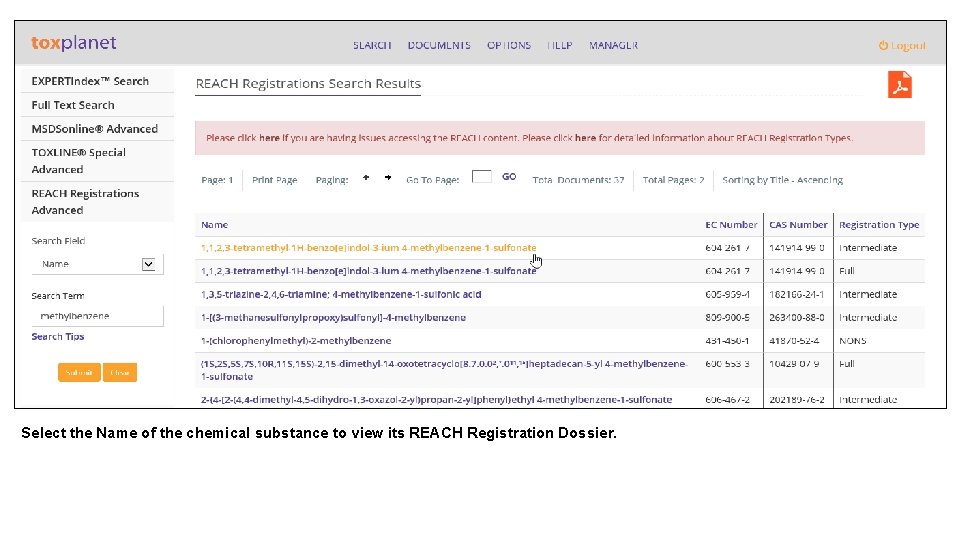This screenshot has height=540, width=960.
Task: Click REACH Registrations Search Results heading
Action: [308, 84]
